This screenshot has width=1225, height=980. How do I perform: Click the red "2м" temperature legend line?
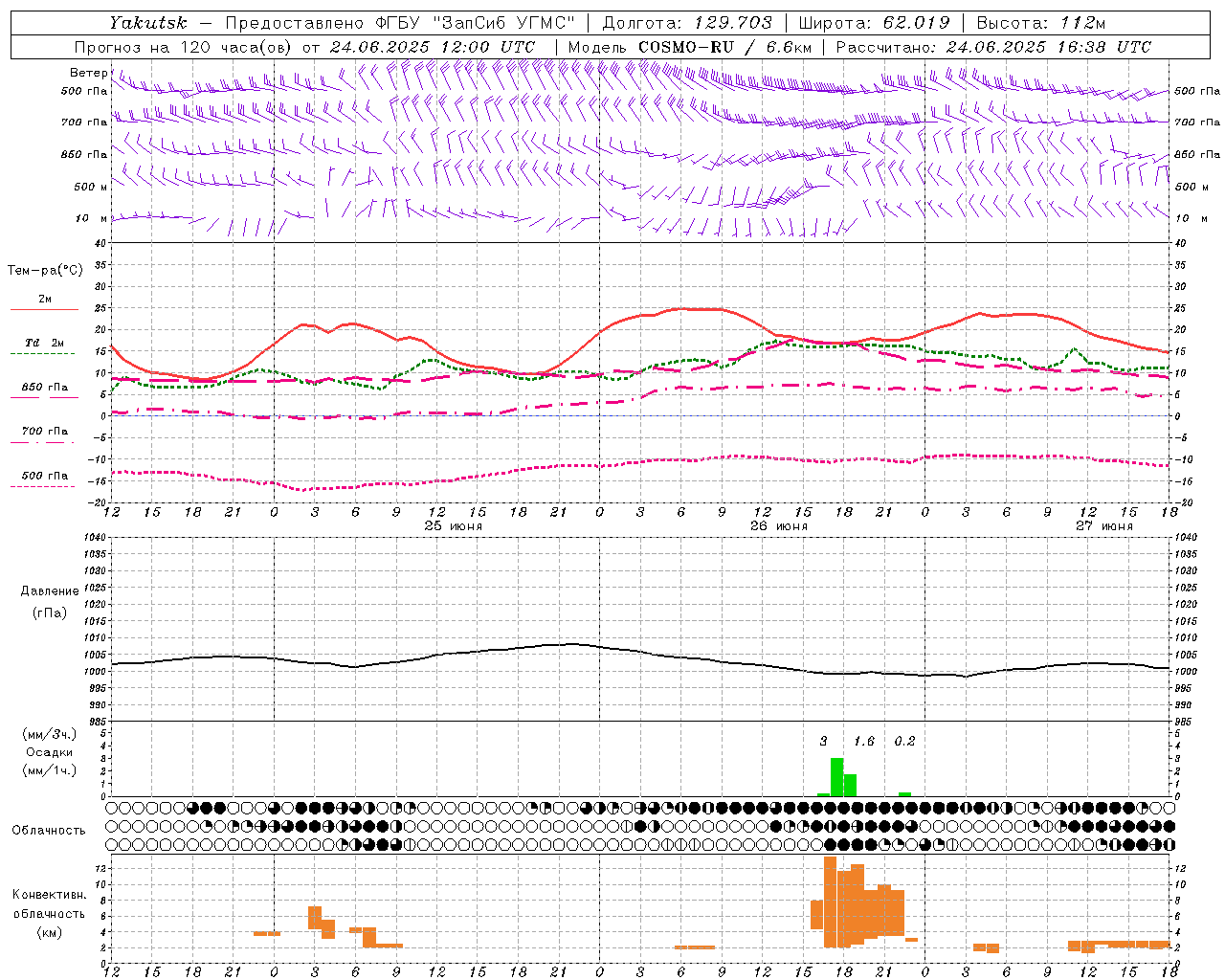click(x=44, y=309)
